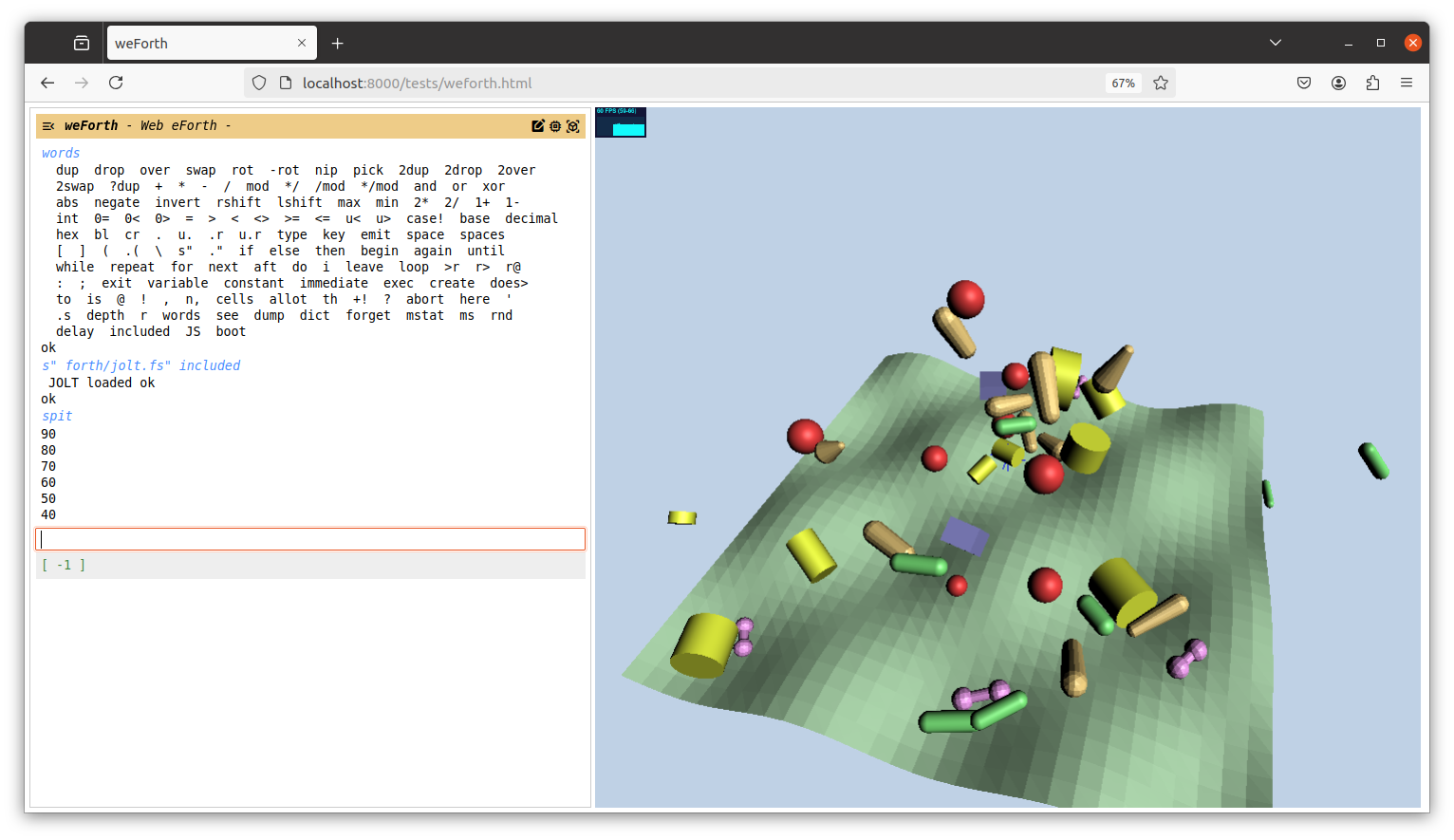Reload the weForth page

click(x=116, y=84)
